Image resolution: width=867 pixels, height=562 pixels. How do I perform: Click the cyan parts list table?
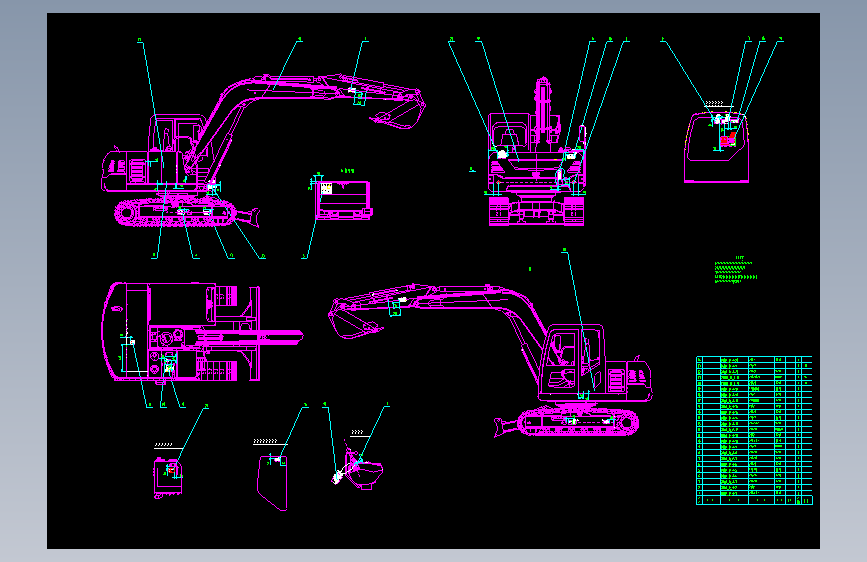pyautogui.click(x=754, y=430)
